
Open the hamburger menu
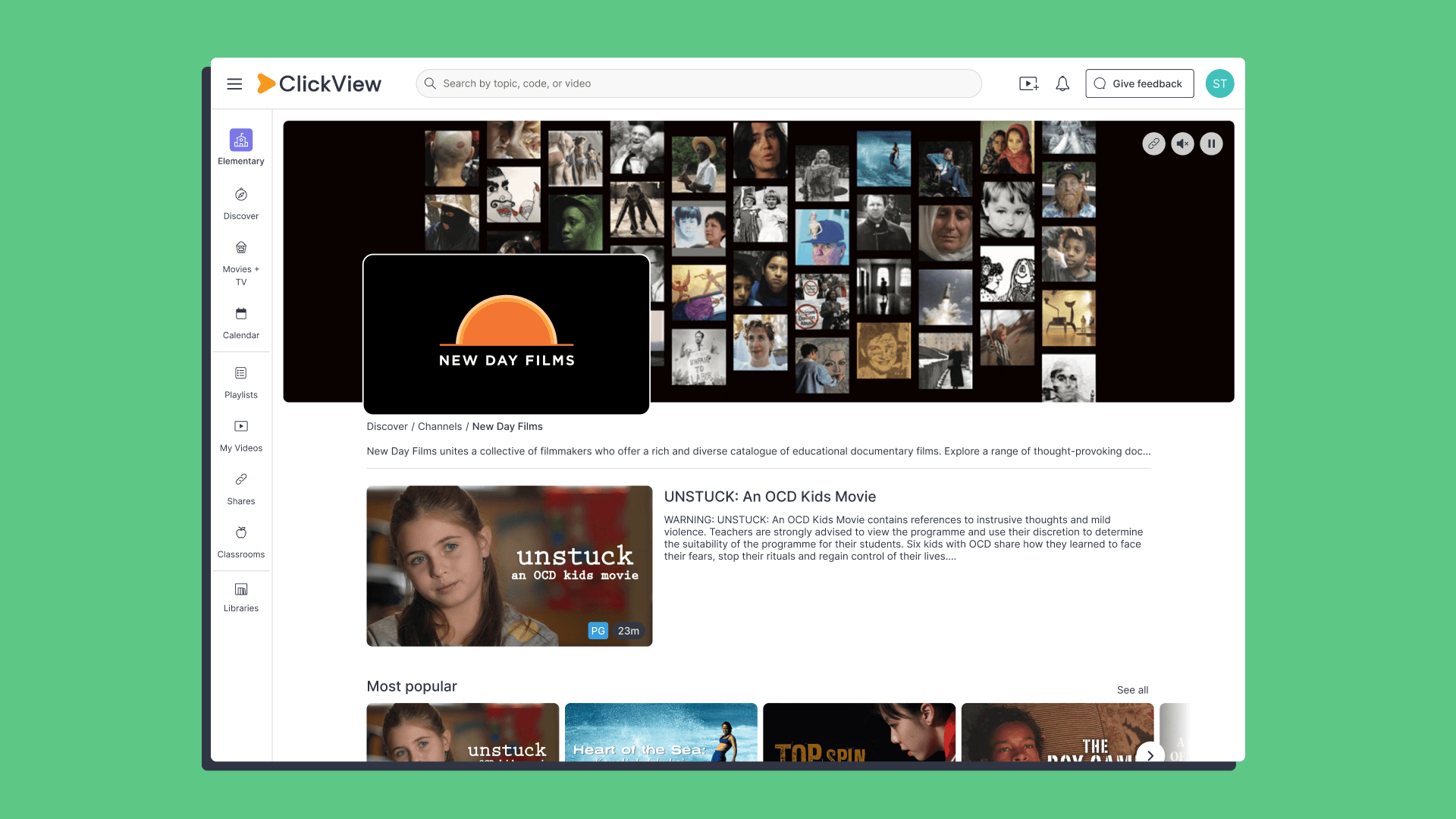point(234,84)
